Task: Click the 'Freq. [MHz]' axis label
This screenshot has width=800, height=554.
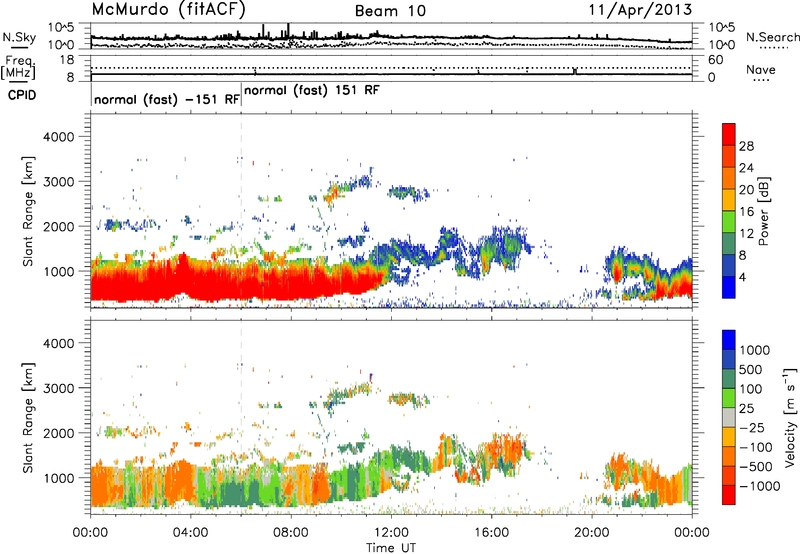Action: [19, 67]
